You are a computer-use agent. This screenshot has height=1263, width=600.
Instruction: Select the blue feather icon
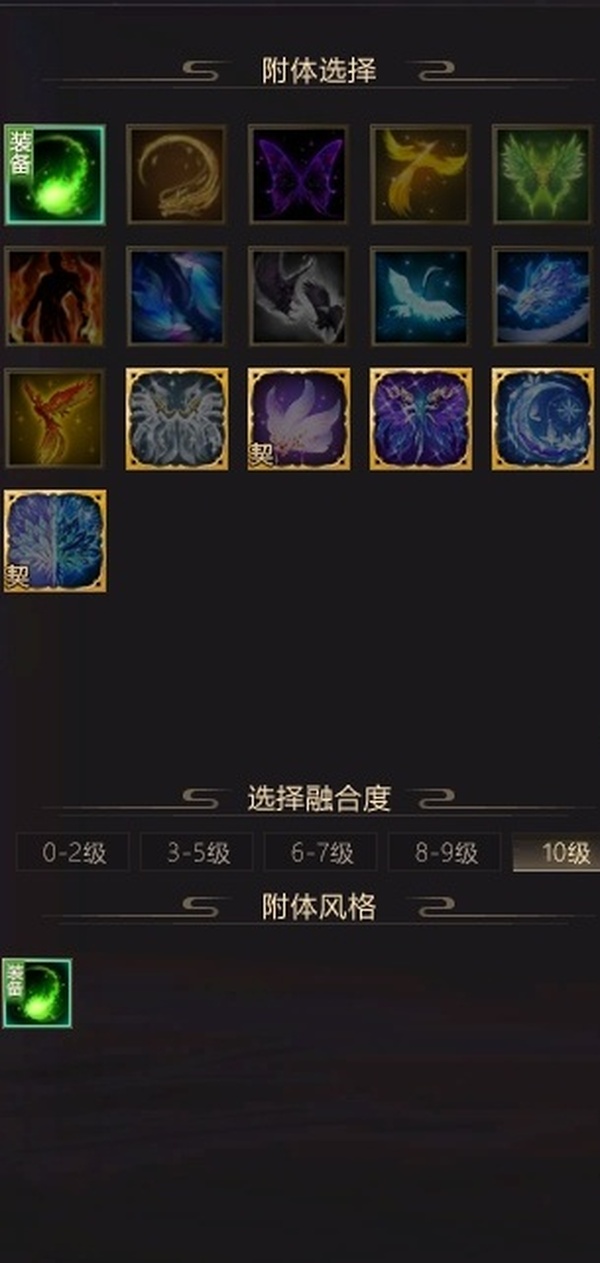[176, 296]
